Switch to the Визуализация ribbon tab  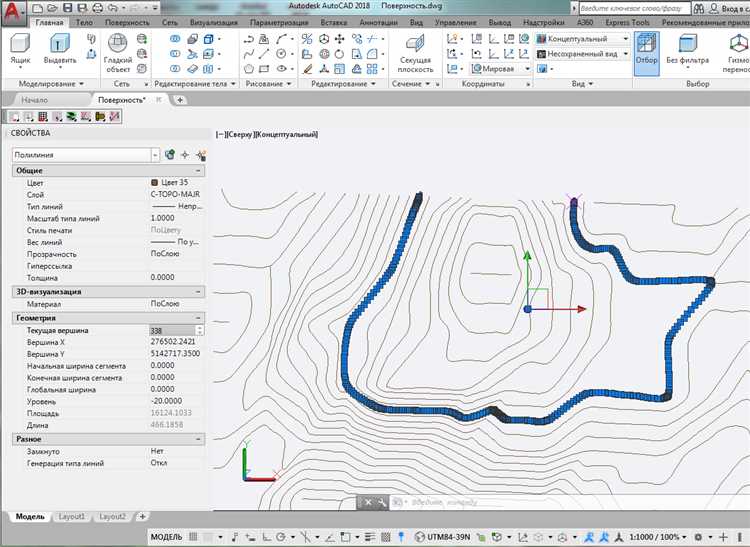coord(213,22)
